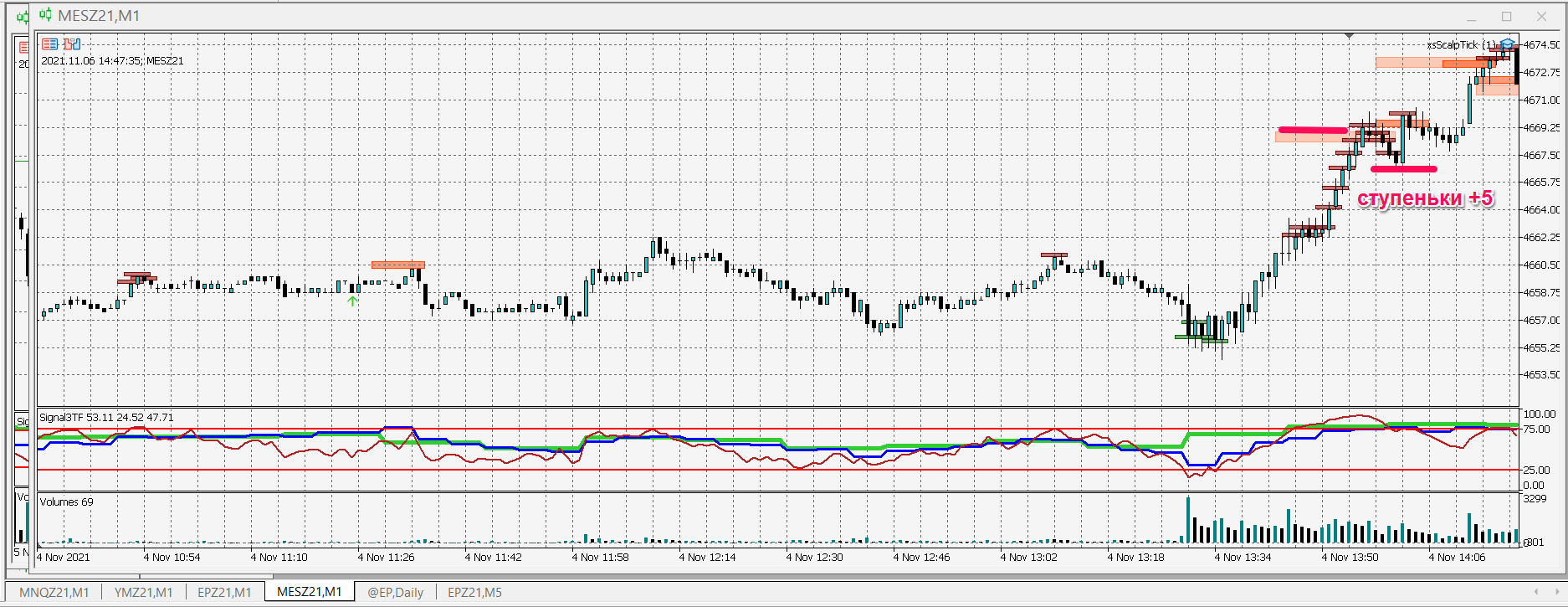Click the 4653.50 price scale label
The image size is (1568, 607).
coord(1541,375)
